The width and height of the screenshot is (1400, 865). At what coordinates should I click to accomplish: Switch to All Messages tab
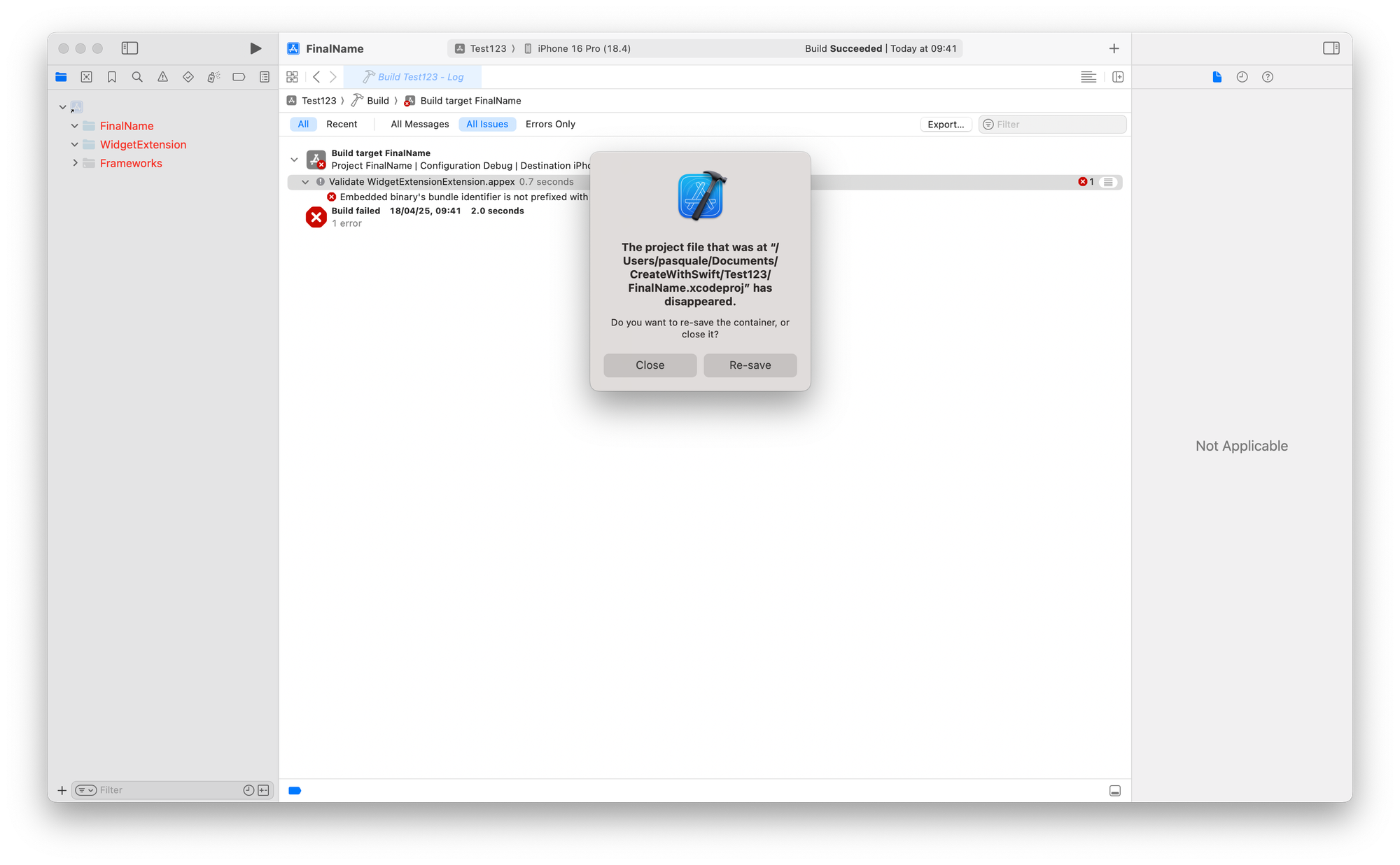coord(420,124)
